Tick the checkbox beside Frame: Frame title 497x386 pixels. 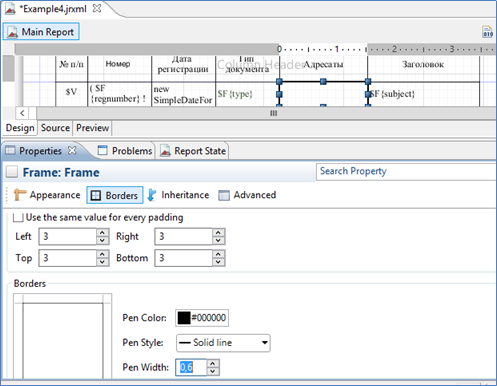(x=12, y=172)
